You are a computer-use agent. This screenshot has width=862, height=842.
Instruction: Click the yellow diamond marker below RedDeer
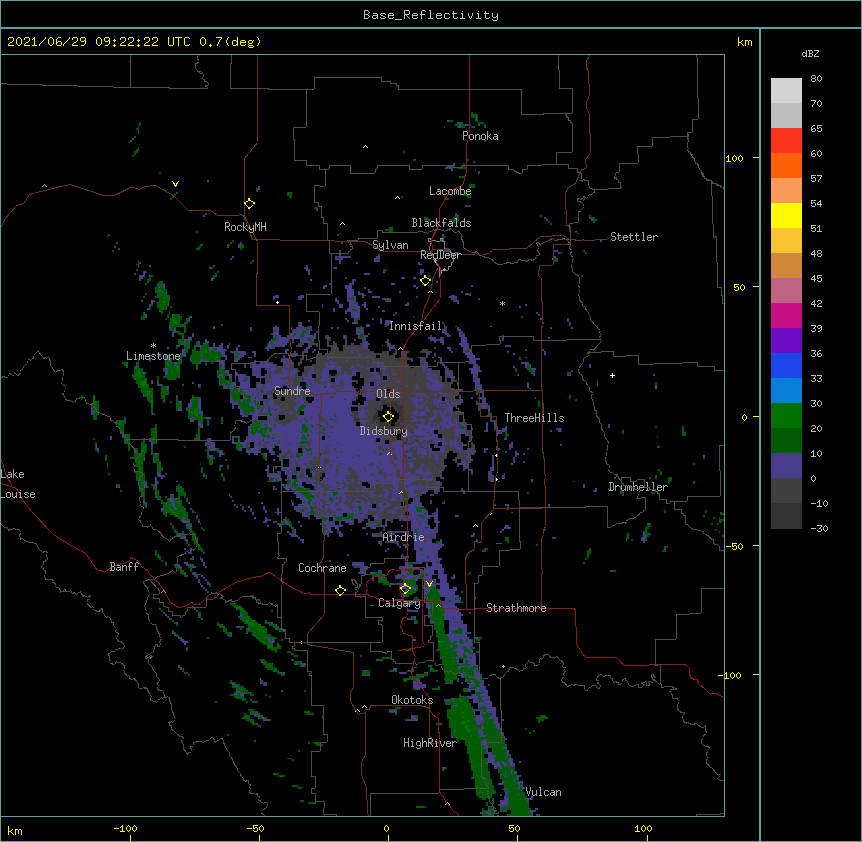[x=425, y=280]
